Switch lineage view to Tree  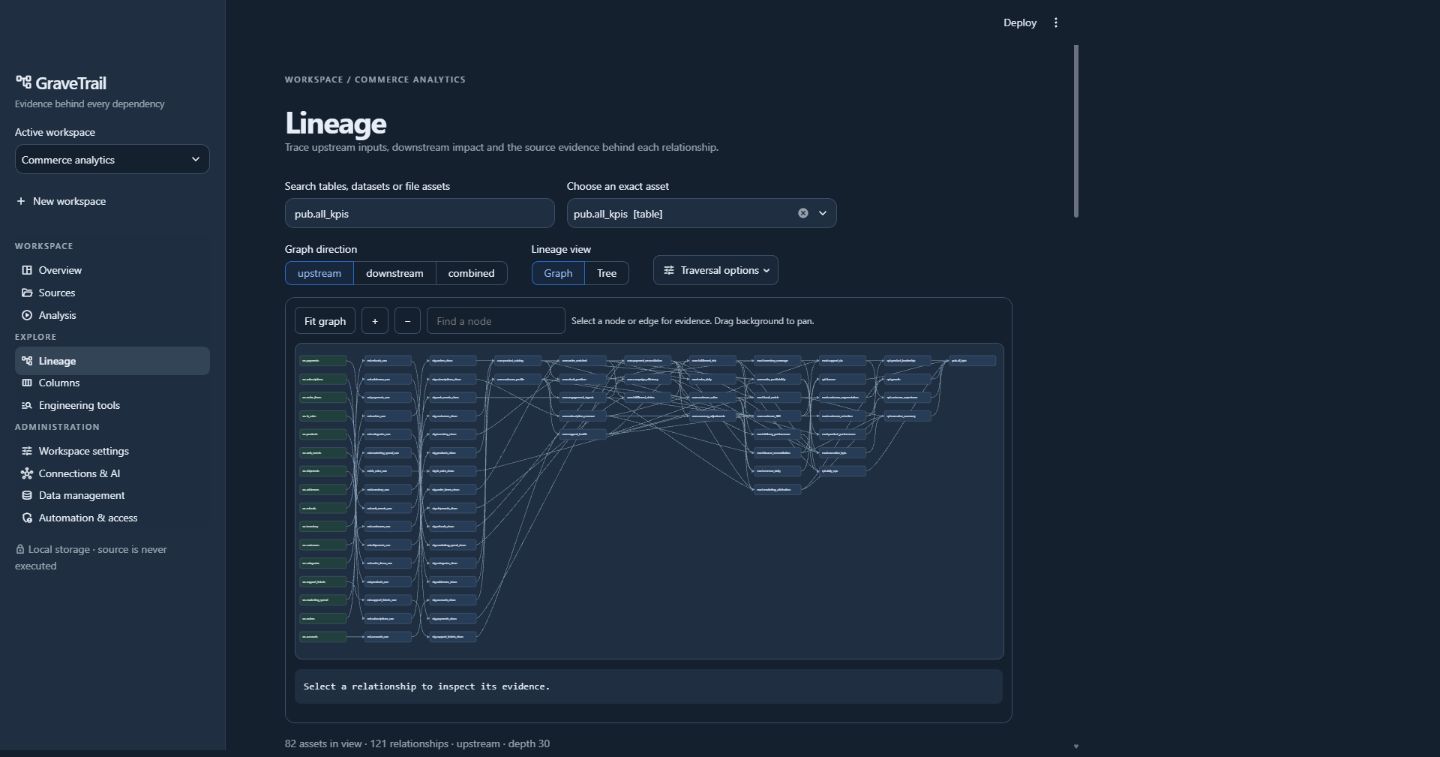607,273
